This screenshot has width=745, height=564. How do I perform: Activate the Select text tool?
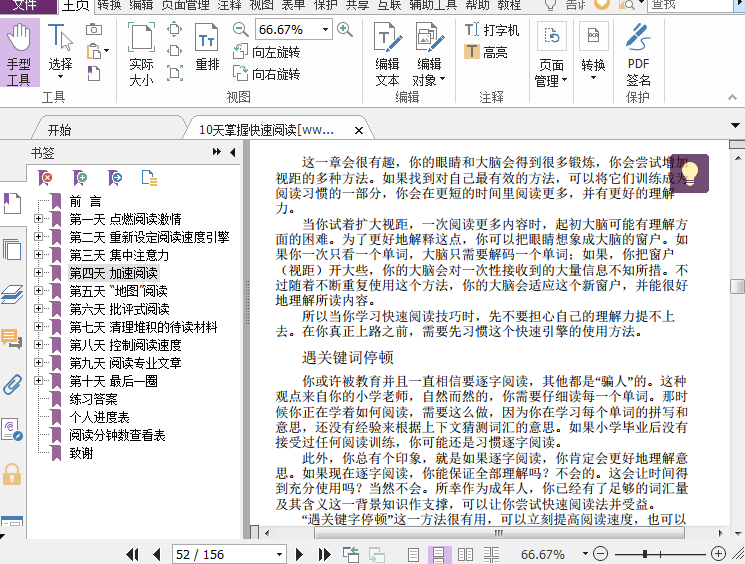60,51
